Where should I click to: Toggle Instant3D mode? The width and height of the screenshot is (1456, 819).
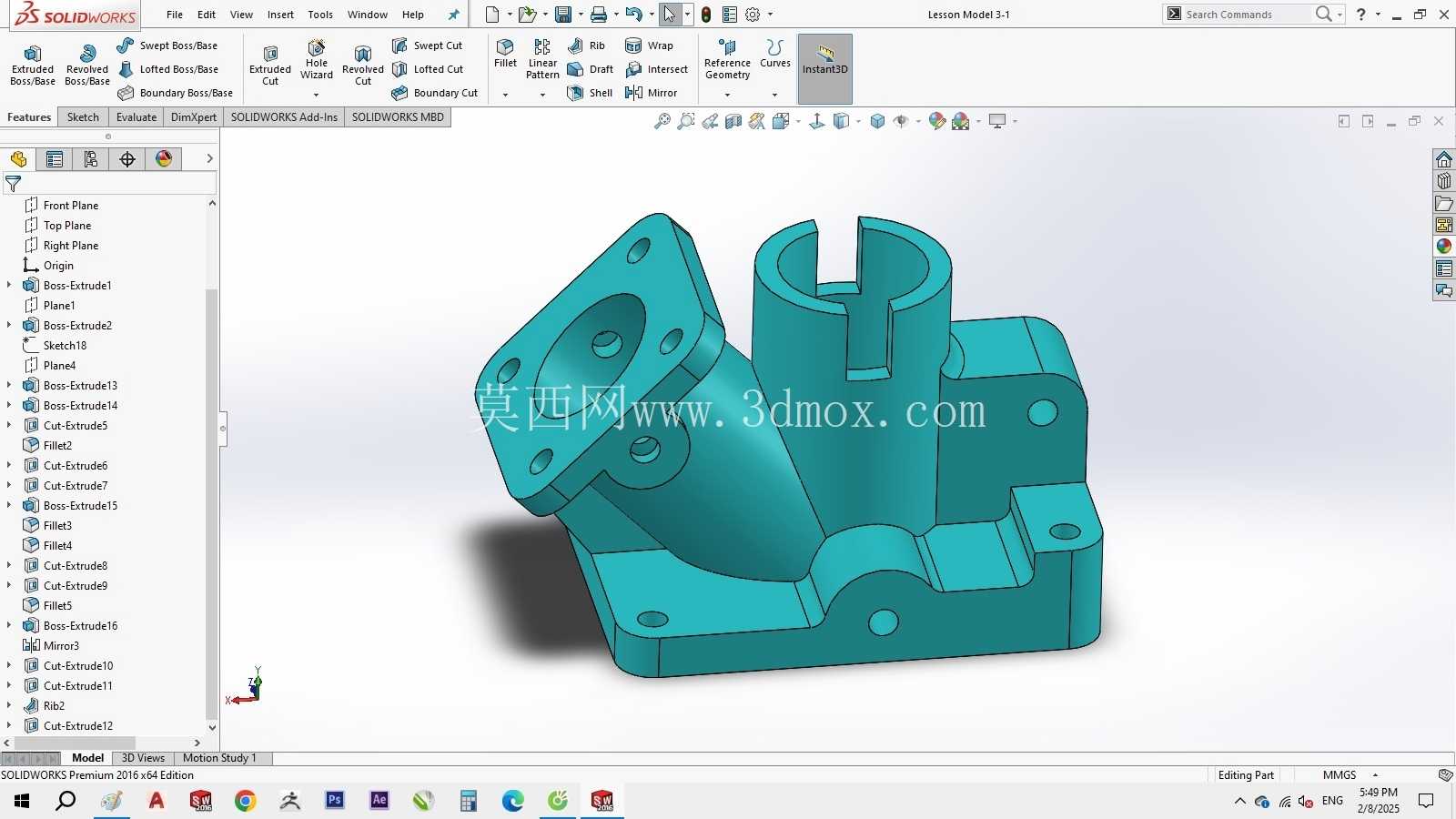(x=825, y=69)
